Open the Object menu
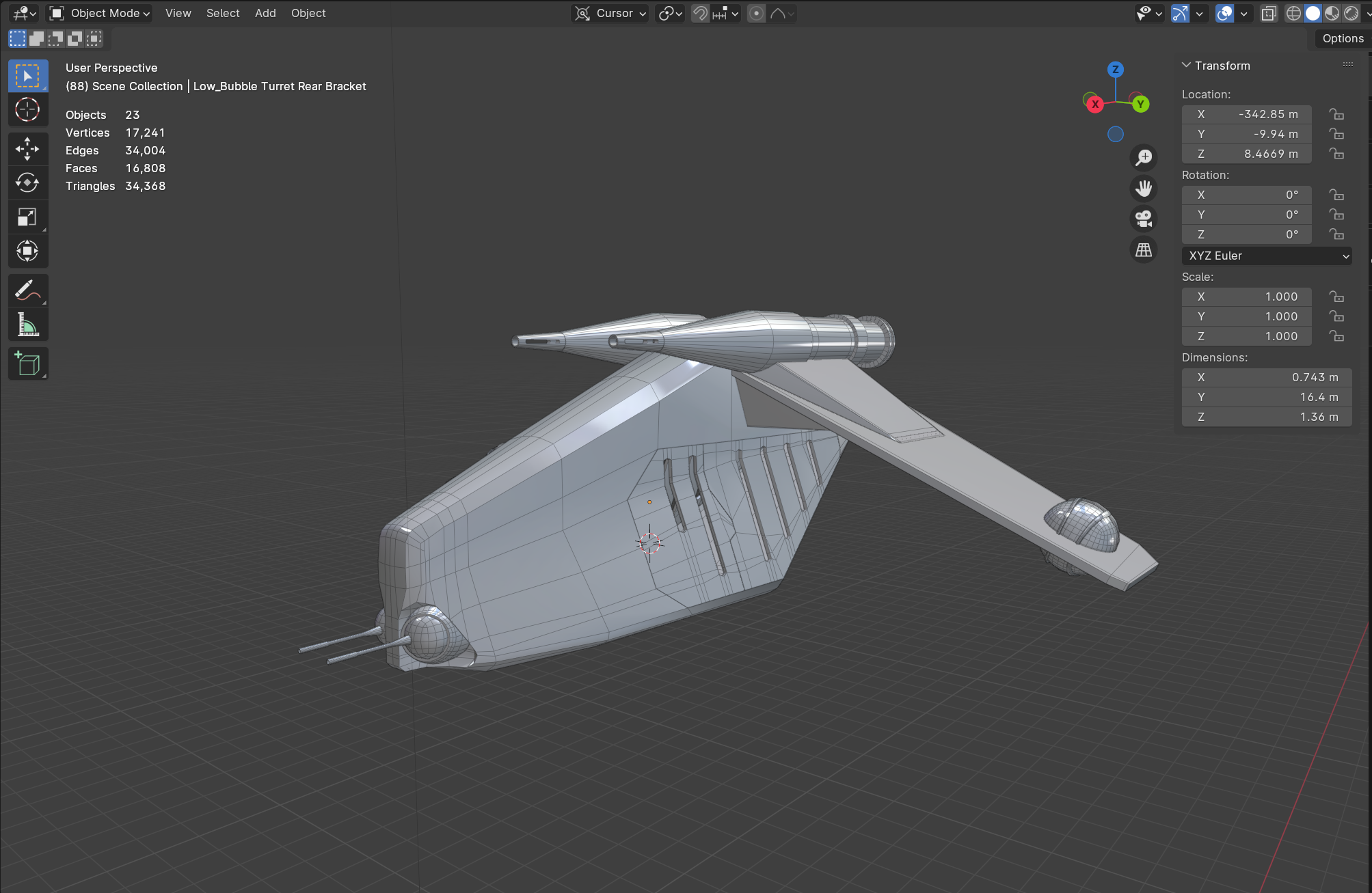 (308, 14)
